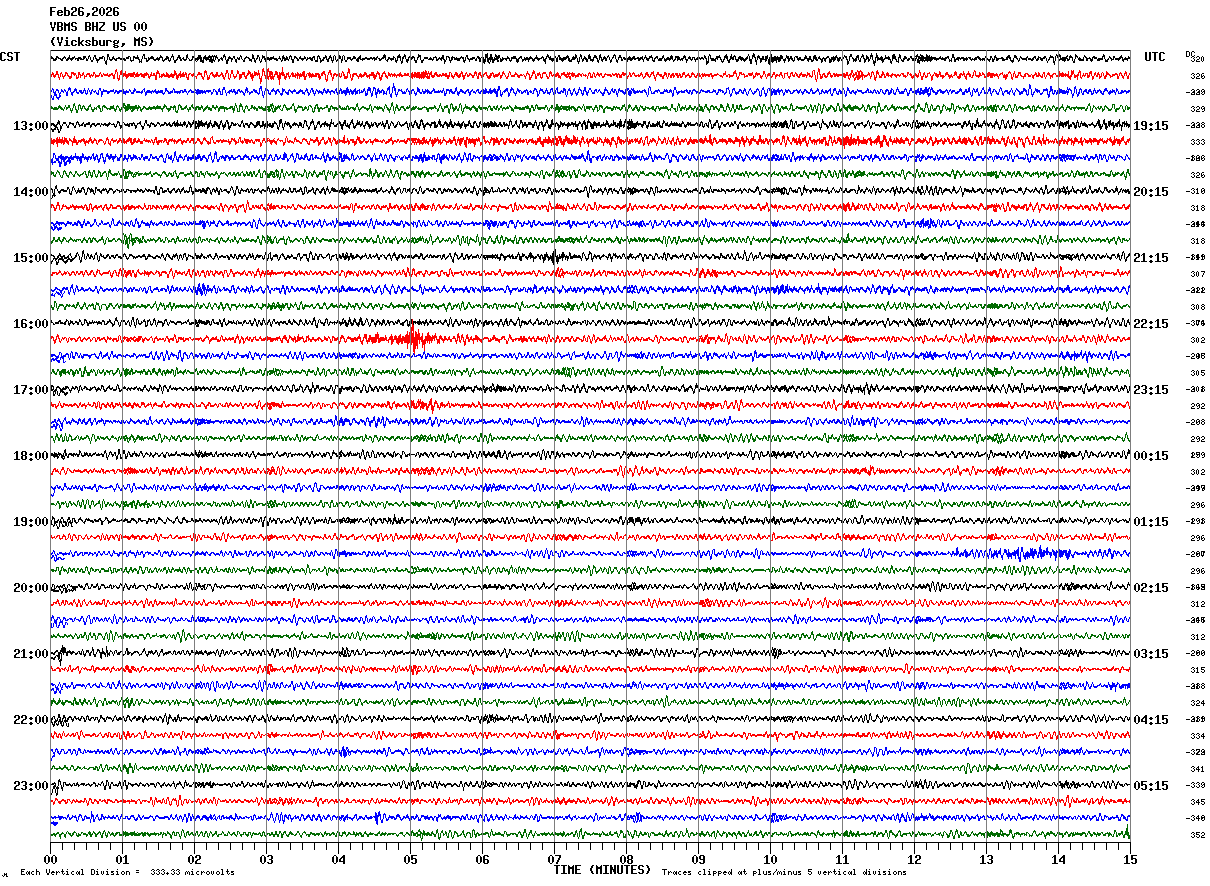Click the 01:15 UTC time label
This screenshot has width=1210, height=886.
[1150, 522]
